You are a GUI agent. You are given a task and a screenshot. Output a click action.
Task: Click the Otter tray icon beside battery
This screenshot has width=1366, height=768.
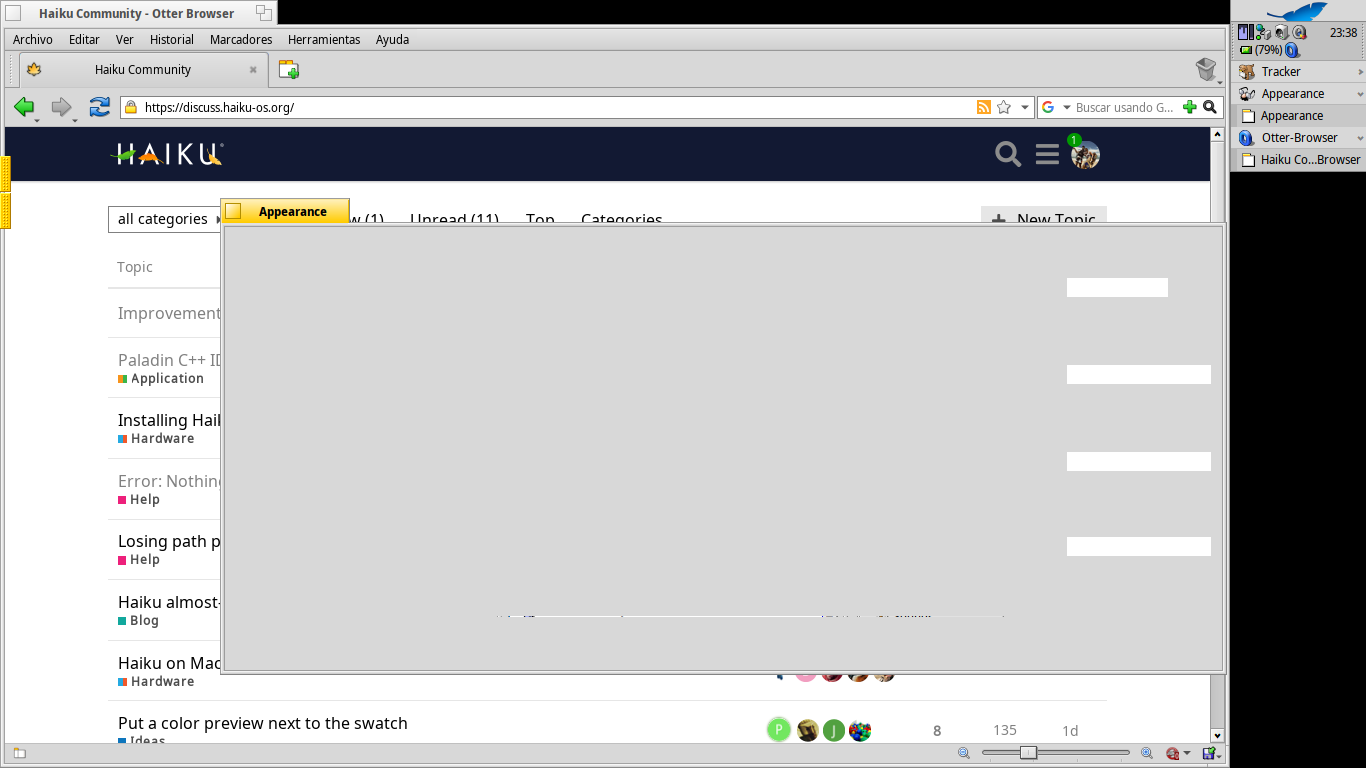(x=1291, y=50)
